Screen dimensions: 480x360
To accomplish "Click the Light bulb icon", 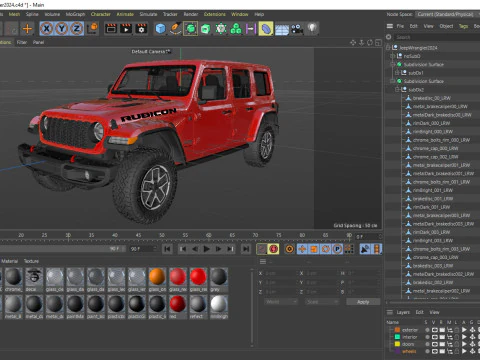I will point(312,28).
